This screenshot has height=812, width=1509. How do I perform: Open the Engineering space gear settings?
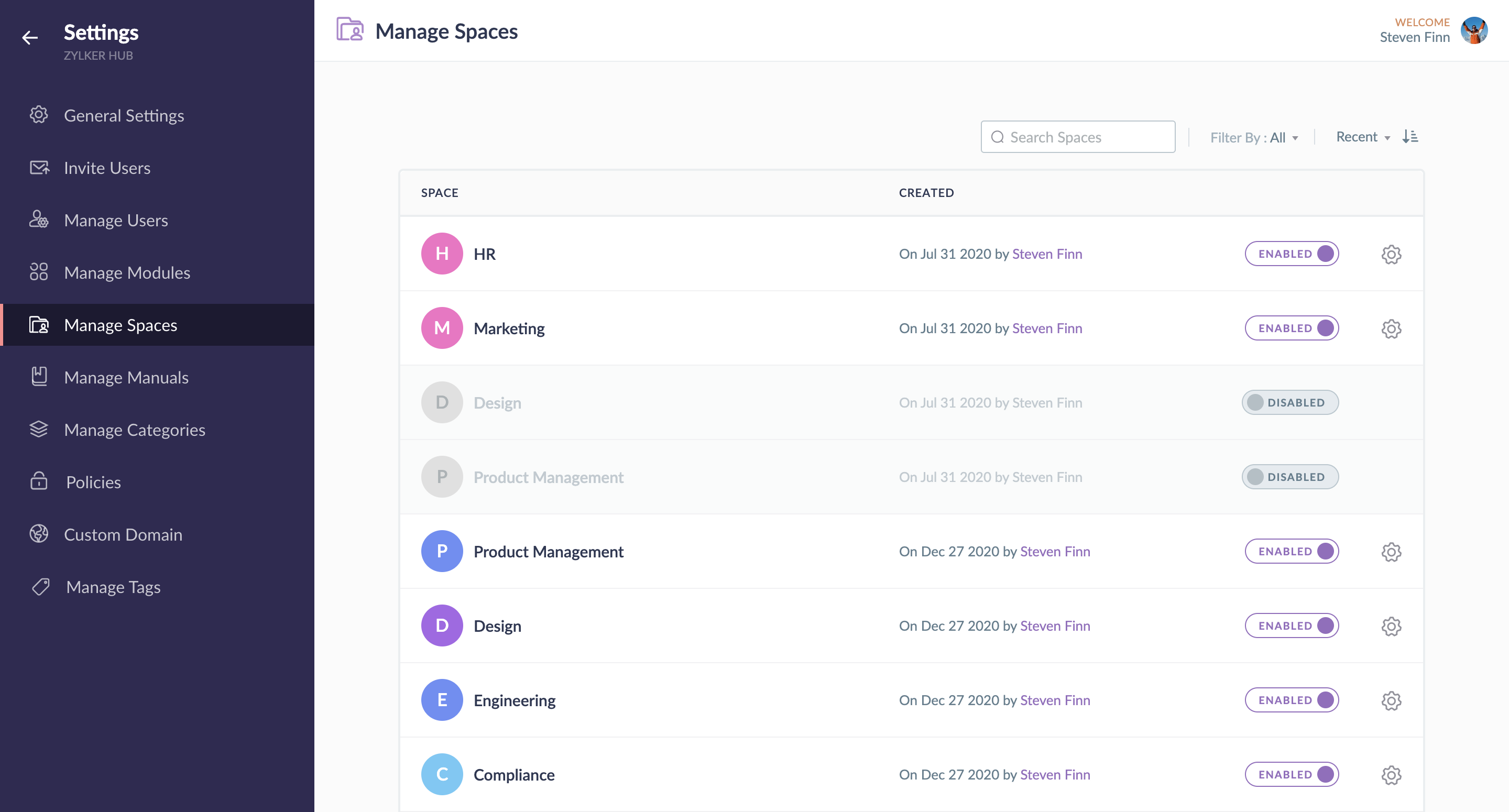click(1391, 701)
